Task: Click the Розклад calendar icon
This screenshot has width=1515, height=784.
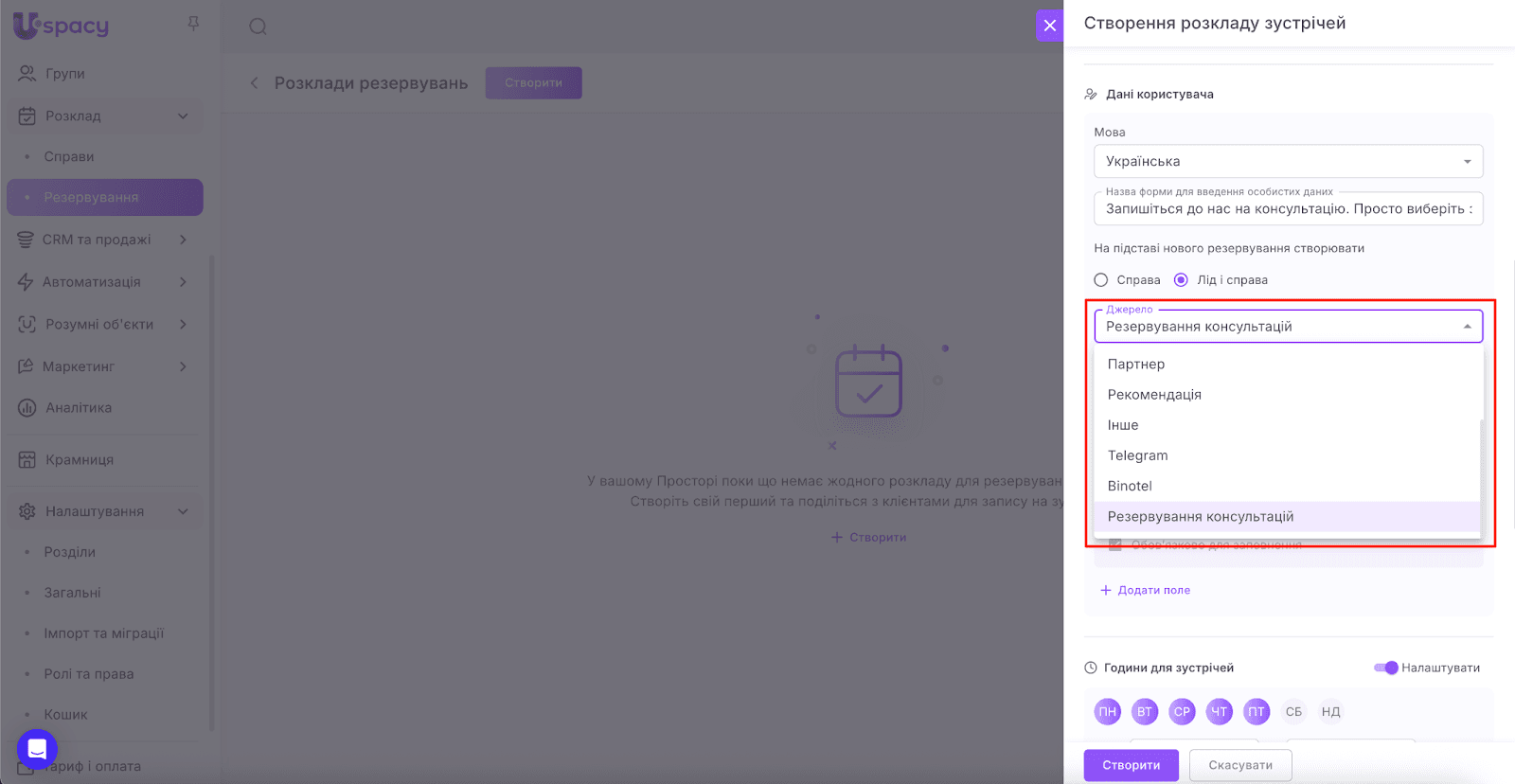Action: click(x=27, y=116)
